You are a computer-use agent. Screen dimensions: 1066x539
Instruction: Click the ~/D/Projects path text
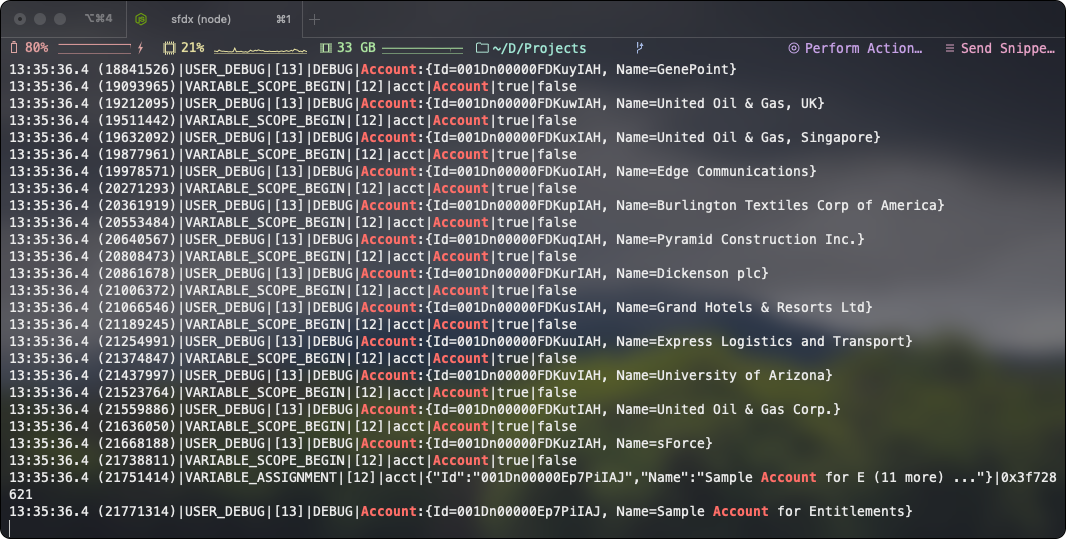tap(539, 48)
